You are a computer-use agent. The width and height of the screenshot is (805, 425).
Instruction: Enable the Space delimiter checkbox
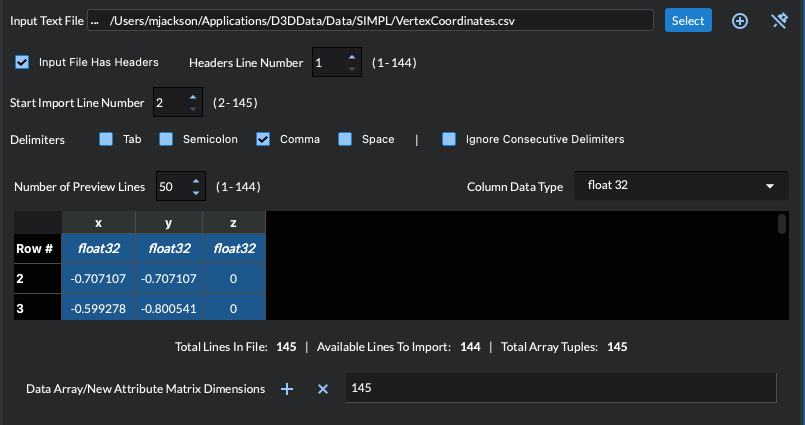coord(345,139)
